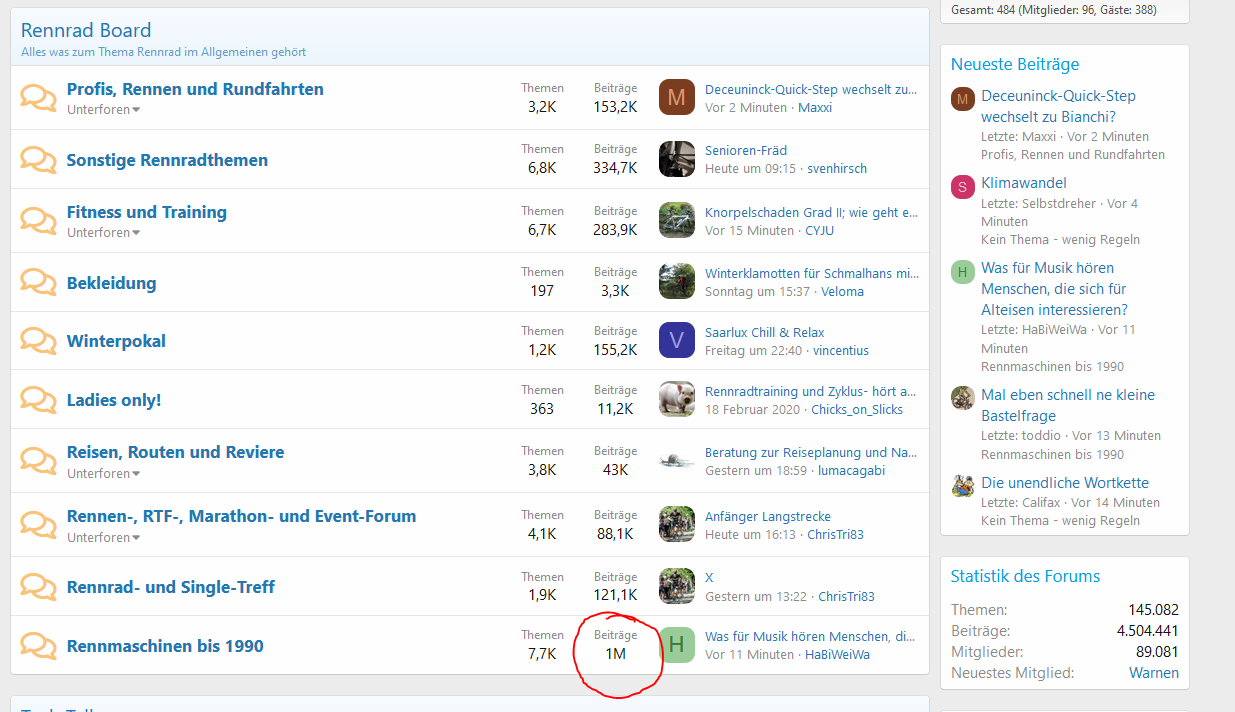The height and width of the screenshot is (712, 1235).
Task: Open the brown M avatar in Profis row
Action: [x=676, y=97]
